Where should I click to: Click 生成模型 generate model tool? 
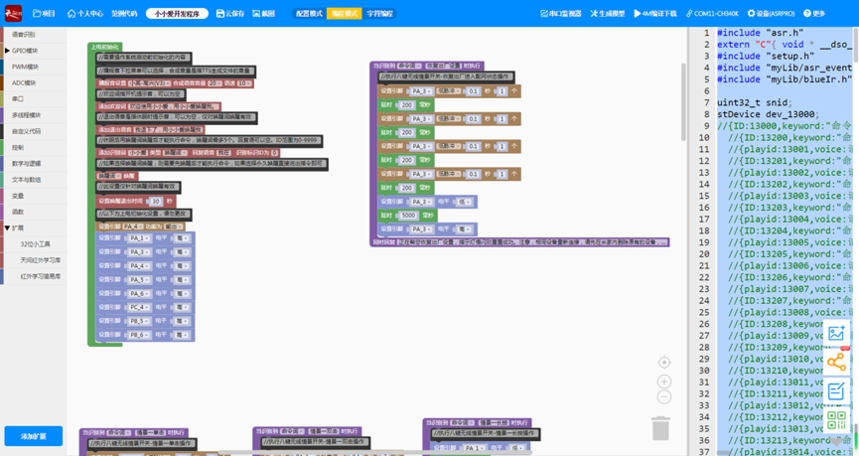[608, 13]
